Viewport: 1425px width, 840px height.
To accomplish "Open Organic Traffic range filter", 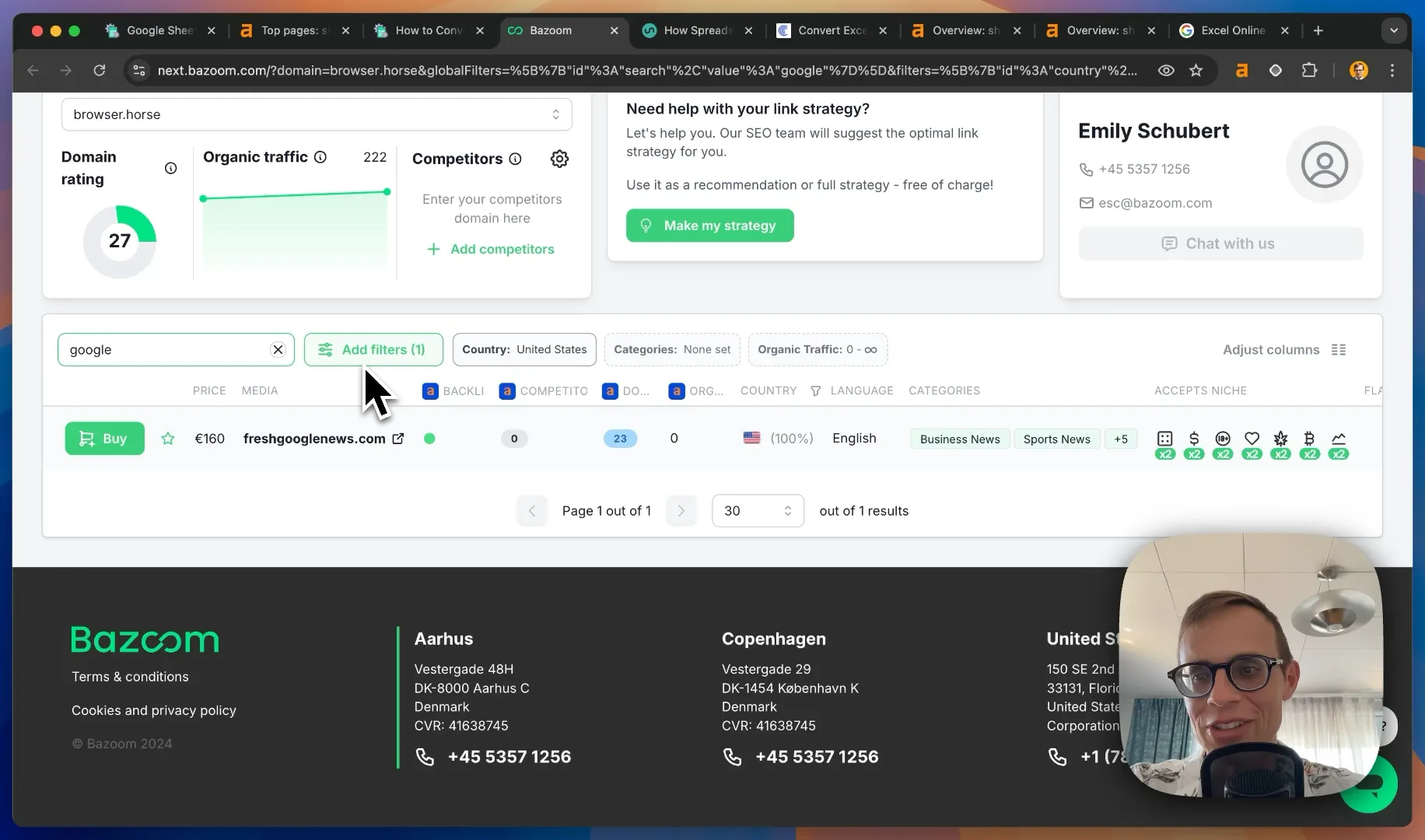I will click(818, 349).
